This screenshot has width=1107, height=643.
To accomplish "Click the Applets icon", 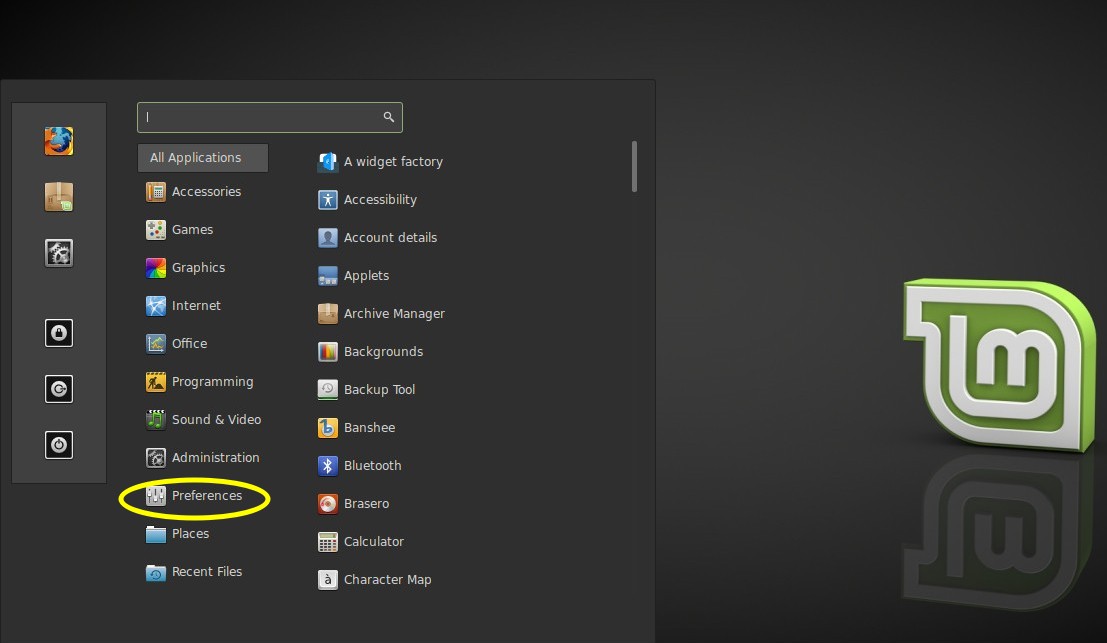I will [328, 276].
